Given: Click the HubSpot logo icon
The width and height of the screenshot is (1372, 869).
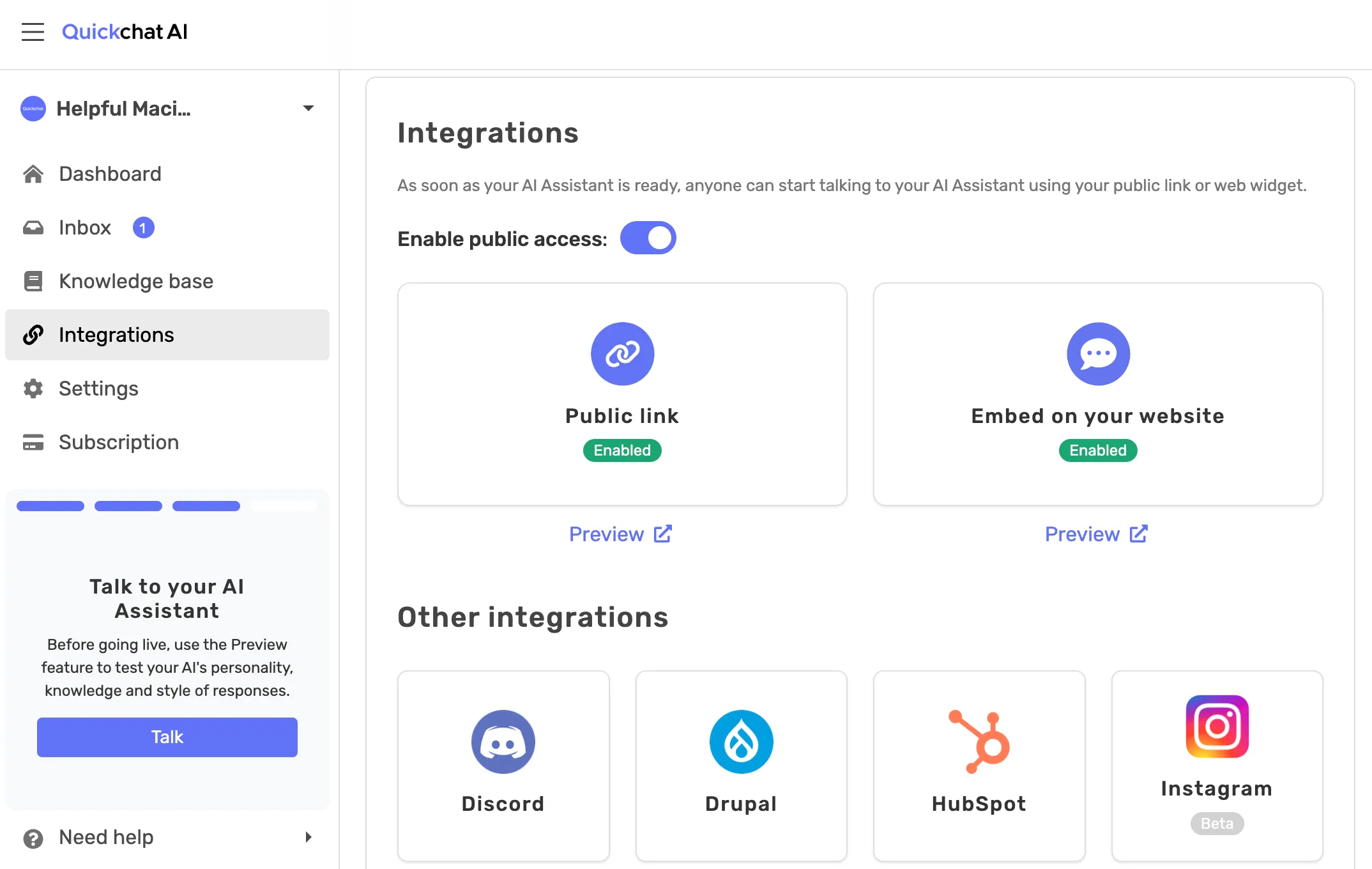Looking at the screenshot, I should point(979,742).
